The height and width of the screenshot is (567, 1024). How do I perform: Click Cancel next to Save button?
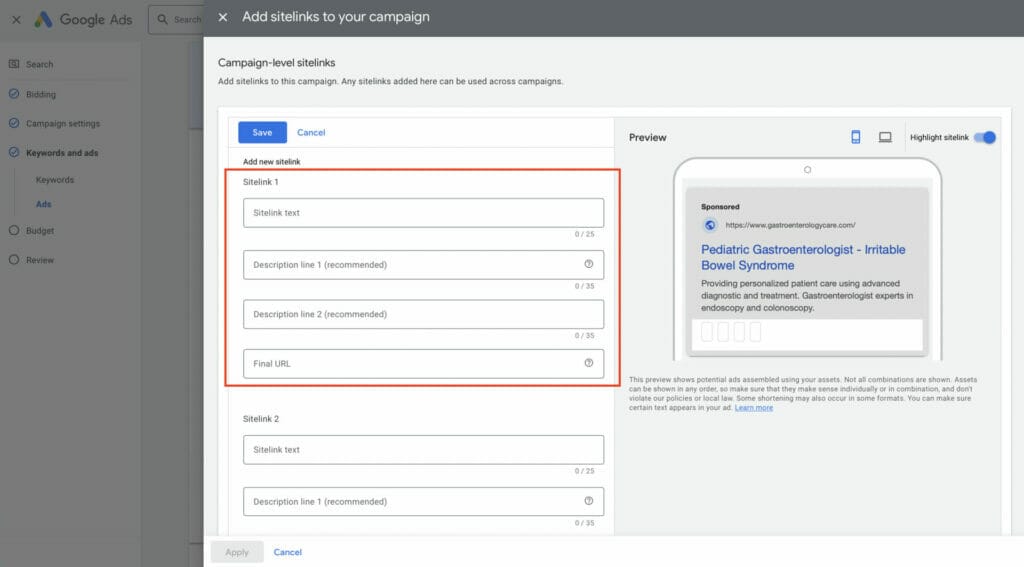(x=311, y=132)
